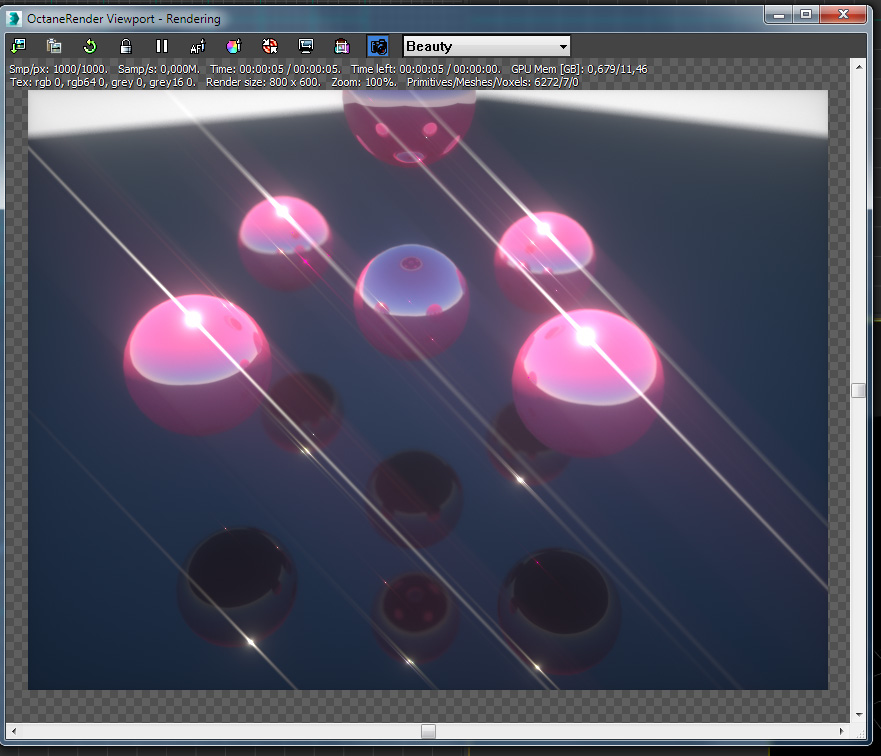
Task: Click the render region icon
Action: coord(342,46)
